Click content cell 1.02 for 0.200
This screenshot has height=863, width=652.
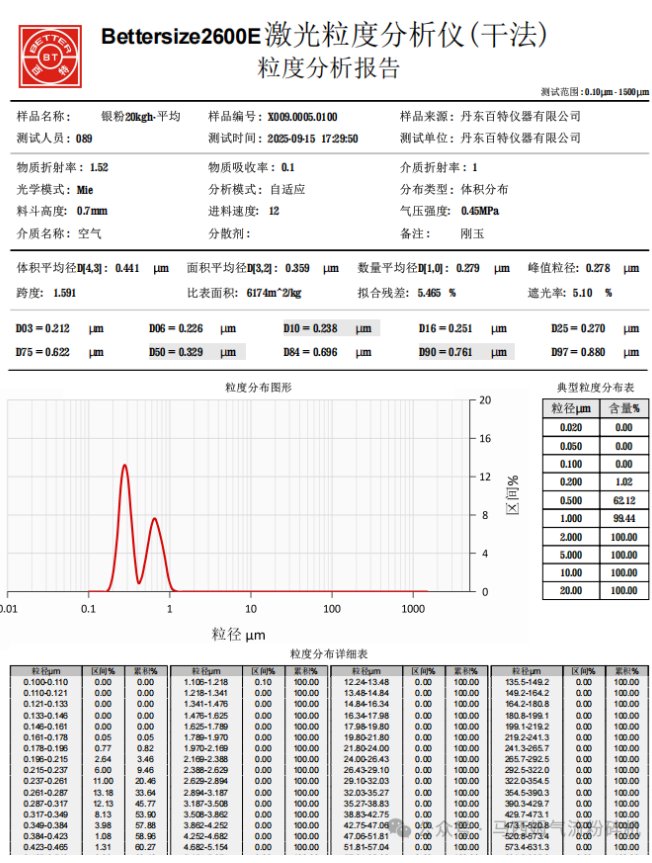click(624, 482)
